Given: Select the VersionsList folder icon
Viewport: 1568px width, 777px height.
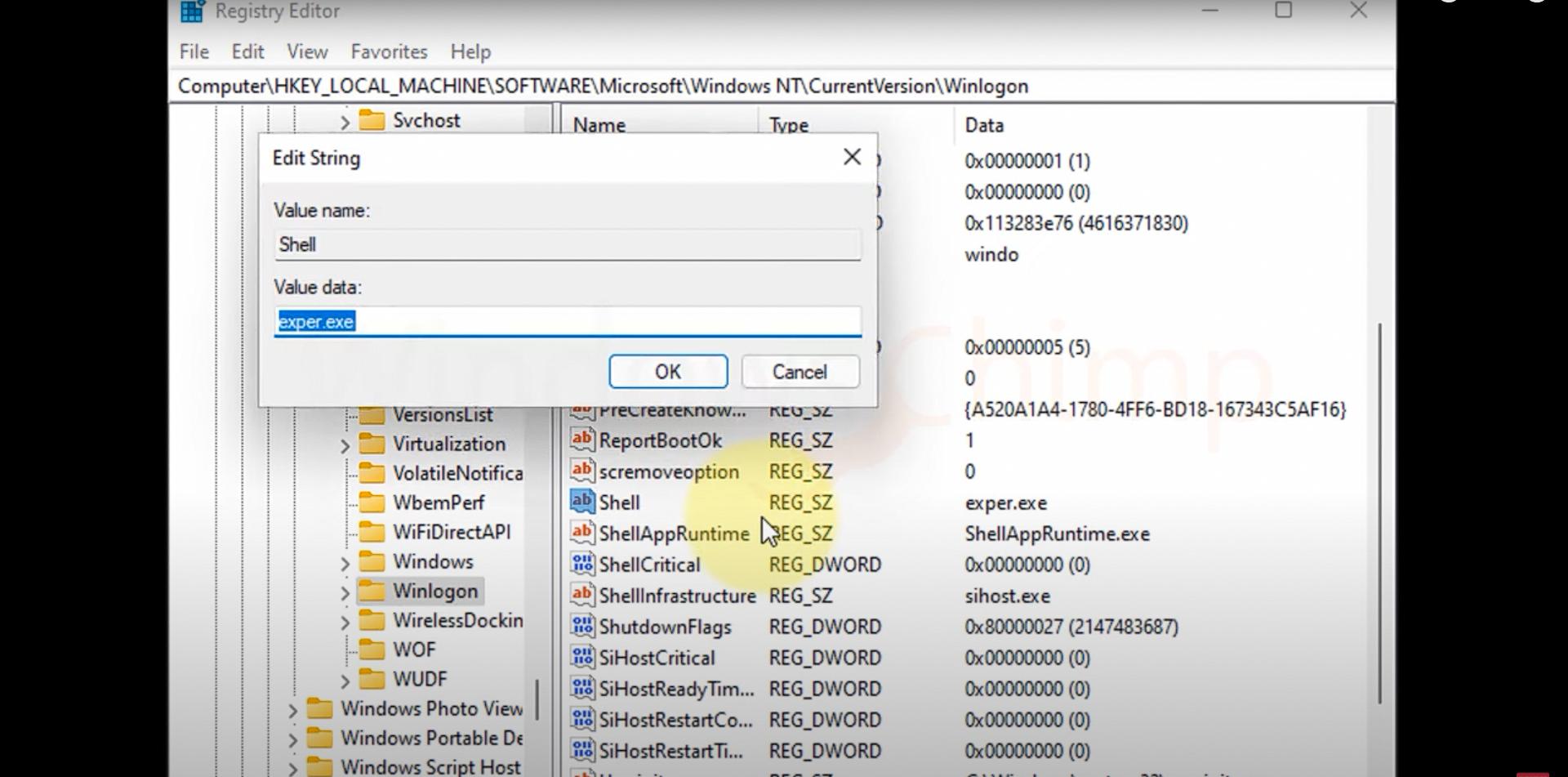Looking at the screenshot, I should pyautogui.click(x=372, y=415).
